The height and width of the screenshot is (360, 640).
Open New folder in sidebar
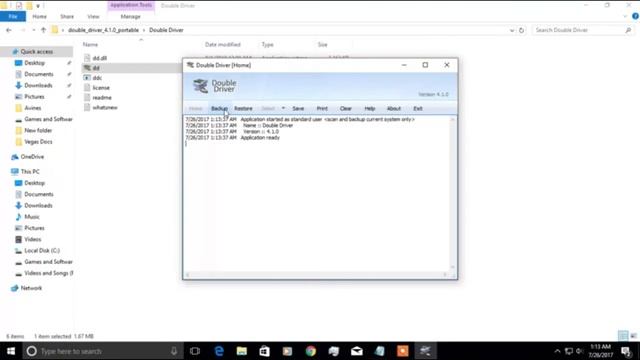click(x=38, y=131)
